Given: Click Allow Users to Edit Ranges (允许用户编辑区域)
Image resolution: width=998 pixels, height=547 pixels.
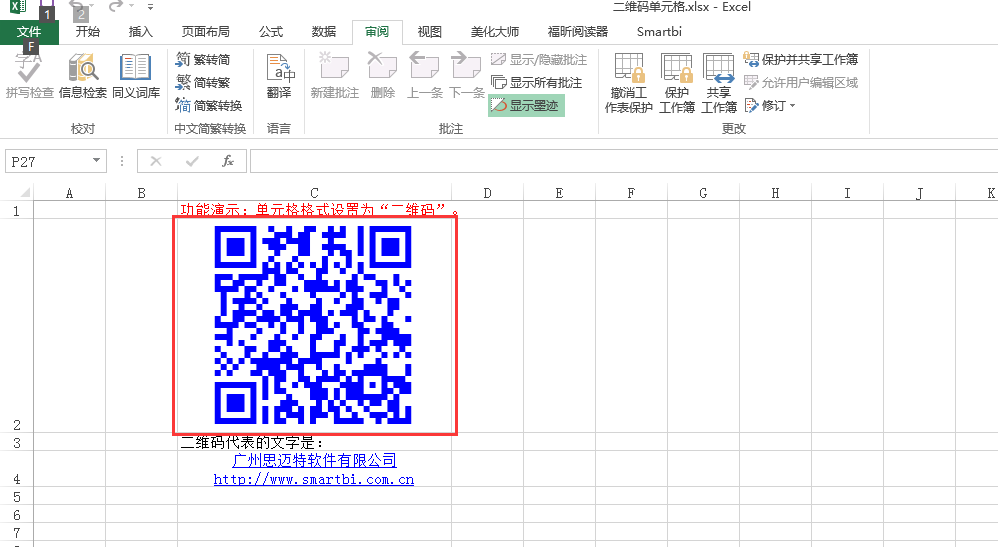Looking at the screenshot, I should pyautogui.click(x=801, y=82).
